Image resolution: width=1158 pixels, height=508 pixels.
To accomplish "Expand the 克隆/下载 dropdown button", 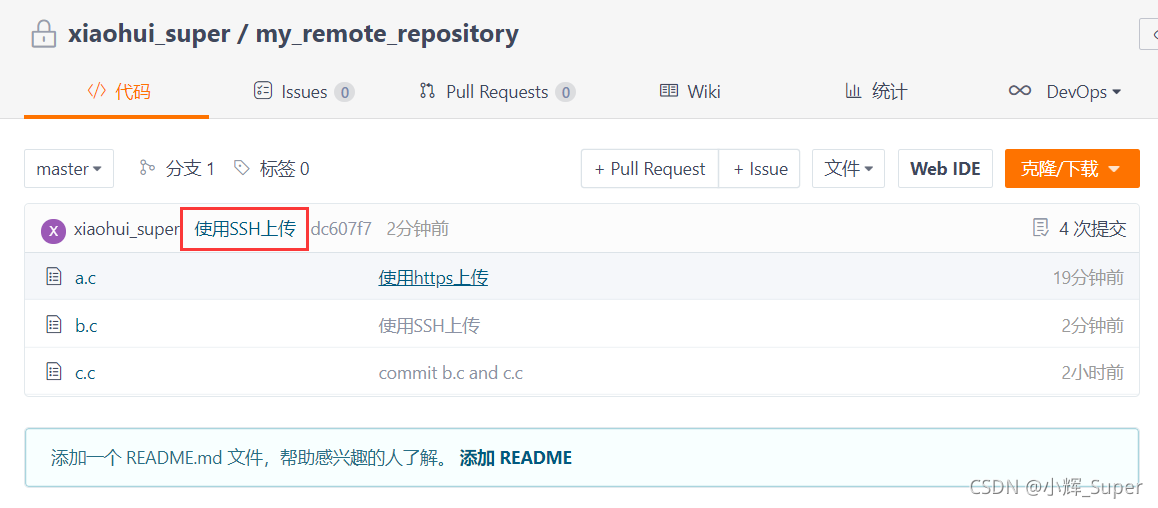I will 1072,168.
